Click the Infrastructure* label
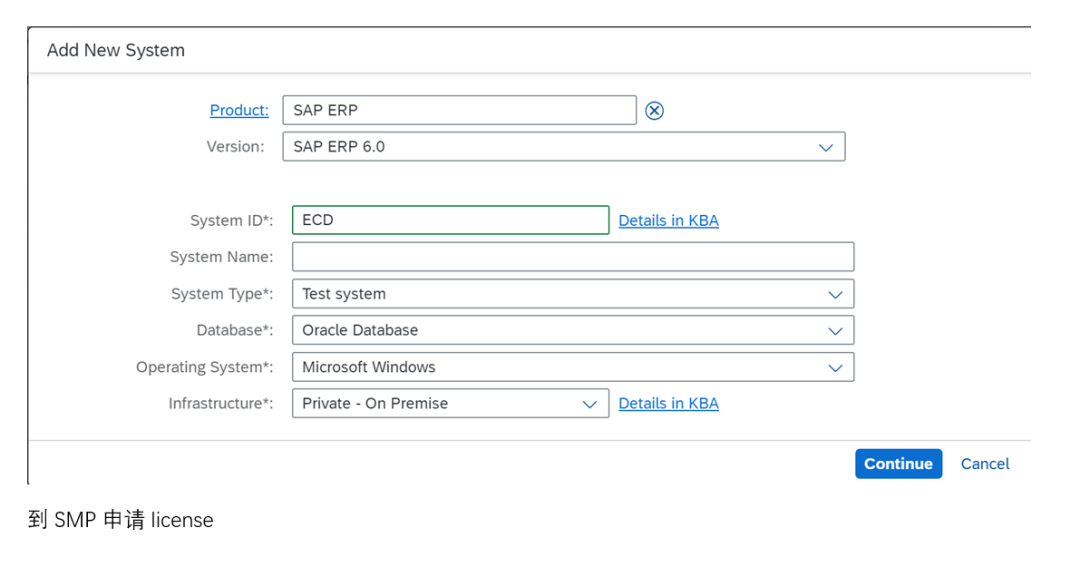The width and height of the screenshot is (1080, 567). pyautogui.click(x=220, y=403)
